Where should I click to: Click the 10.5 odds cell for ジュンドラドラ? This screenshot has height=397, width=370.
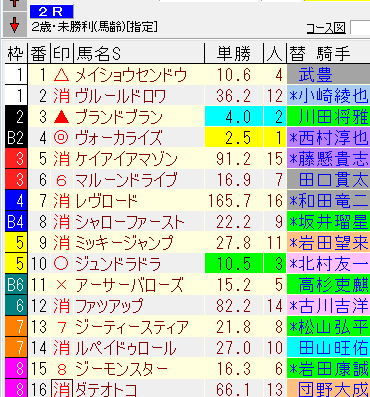pyautogui.click(x=234, y=264)
